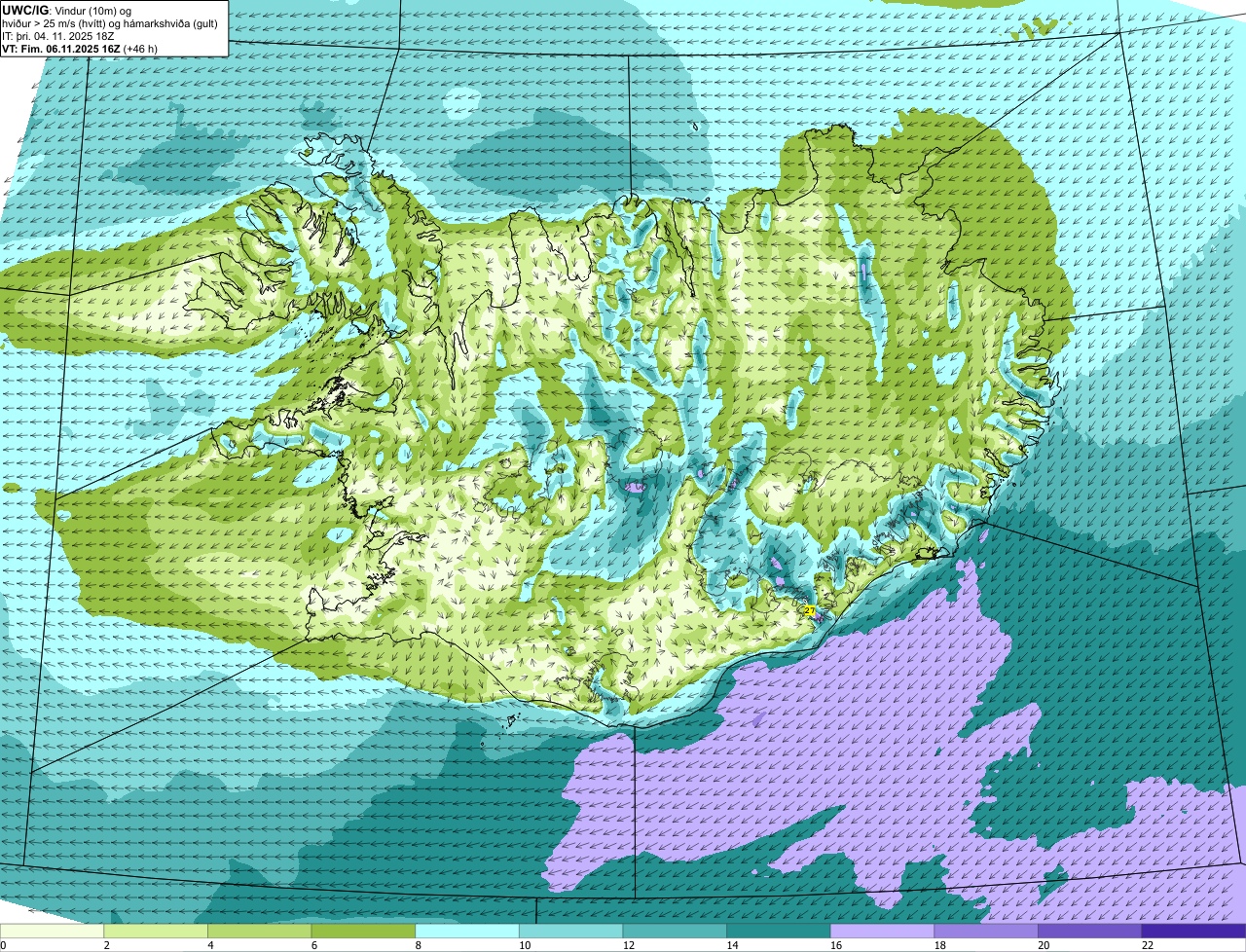The width and height of the screenshot is (1246, 952).
Task: Pick the darkest purple swatch right of 22
Action: [x=1193, y=931]
